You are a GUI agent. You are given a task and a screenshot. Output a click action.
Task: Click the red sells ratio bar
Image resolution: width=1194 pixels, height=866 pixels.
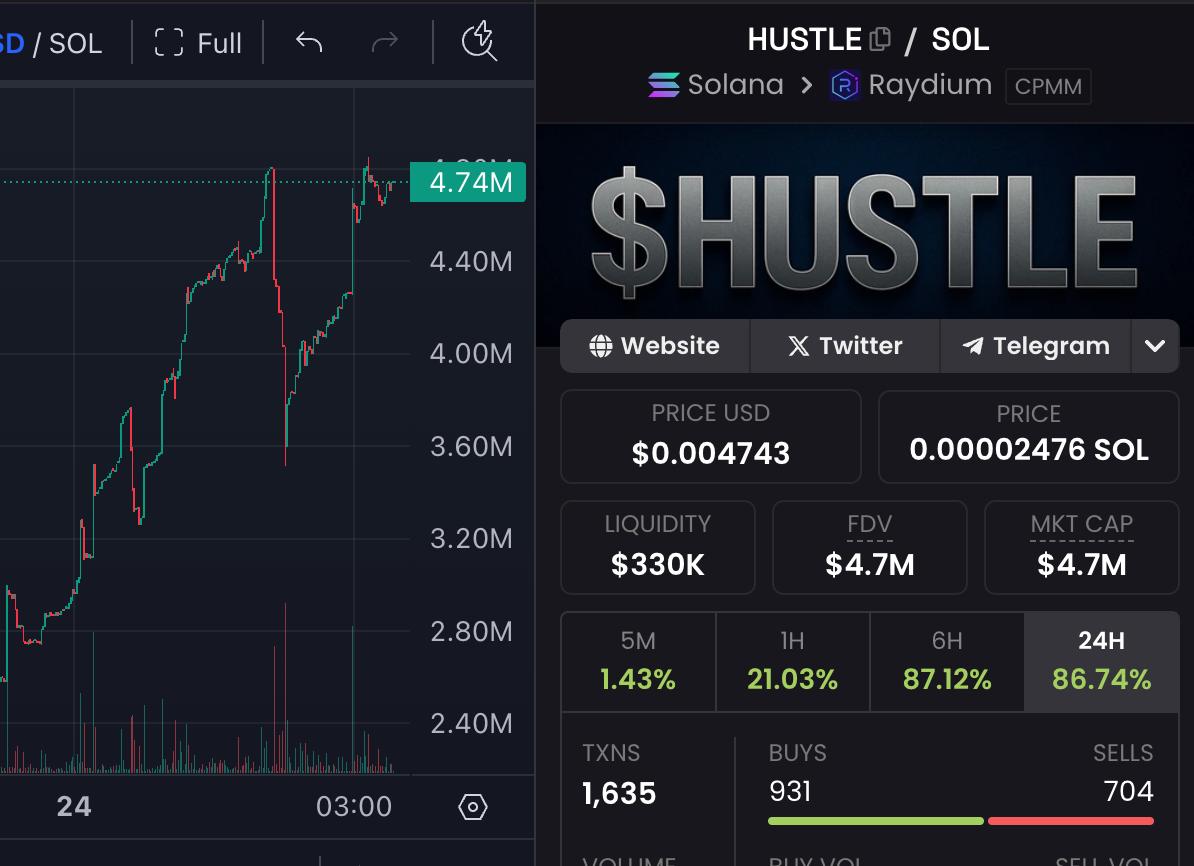1071,821
